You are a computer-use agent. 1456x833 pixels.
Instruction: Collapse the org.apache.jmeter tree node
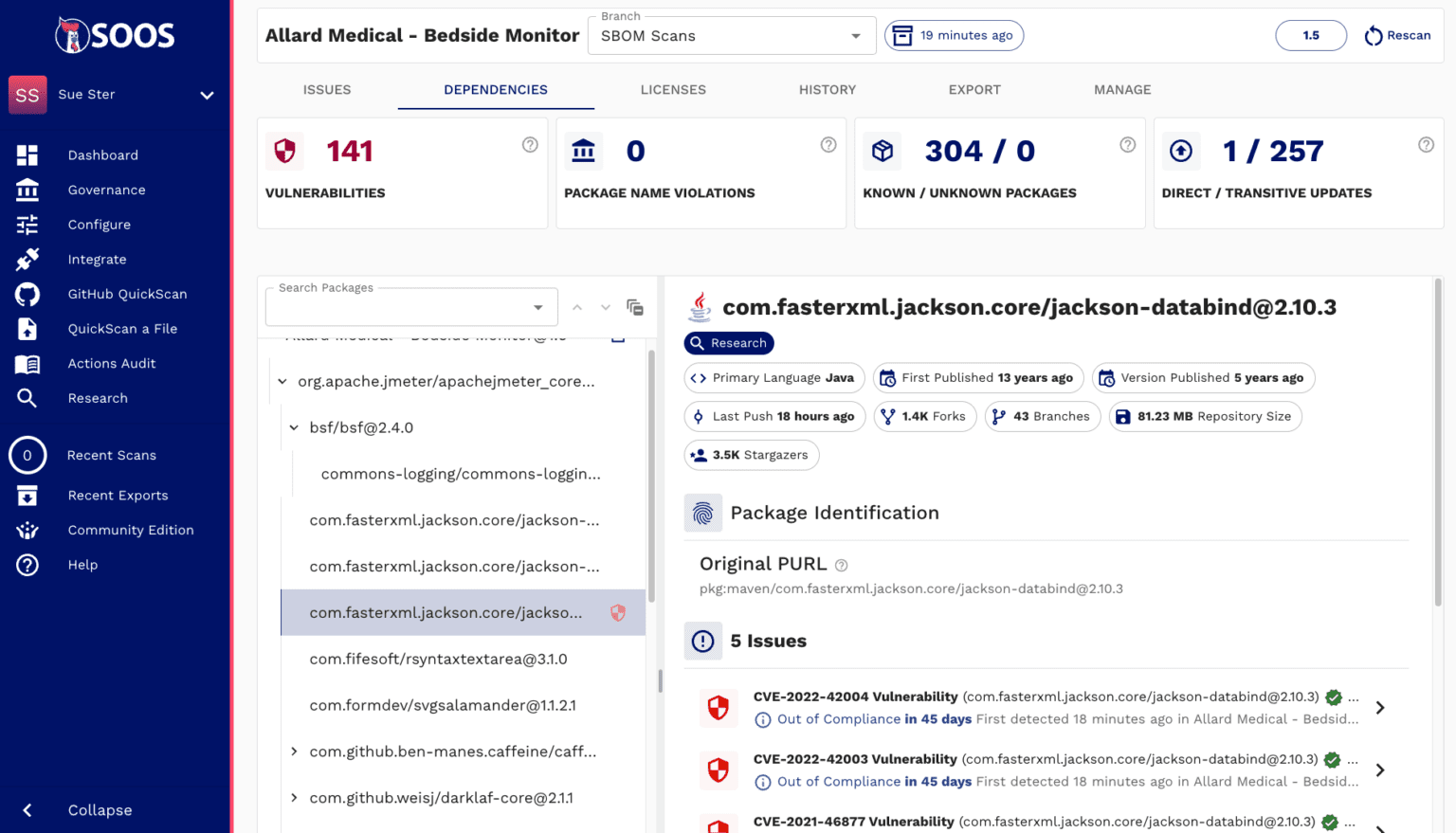click(282, 382)
